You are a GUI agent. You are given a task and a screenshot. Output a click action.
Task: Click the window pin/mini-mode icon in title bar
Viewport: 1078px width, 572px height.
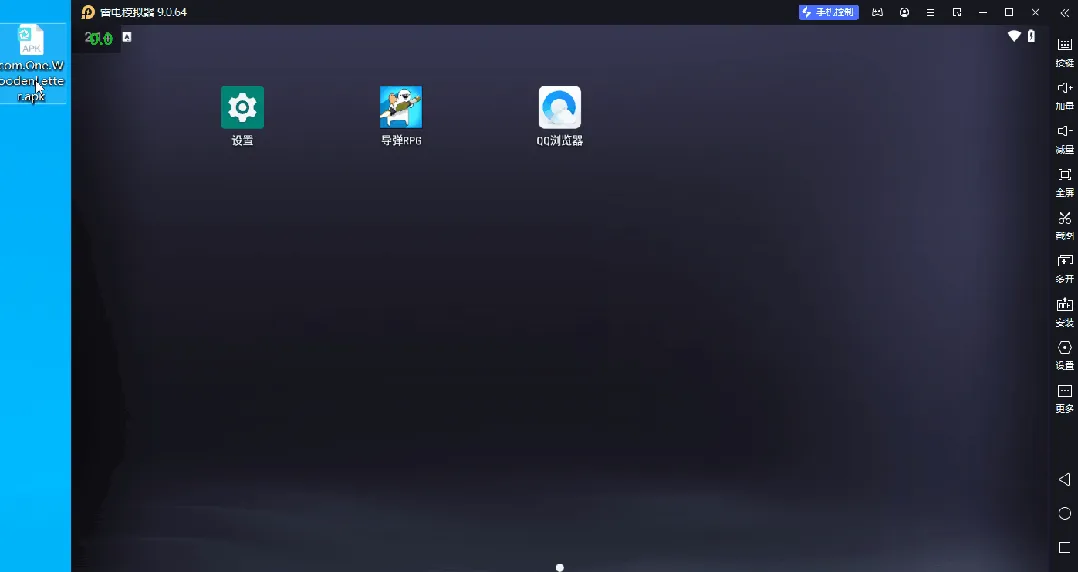pyautogui.click(x=956, y=12)
